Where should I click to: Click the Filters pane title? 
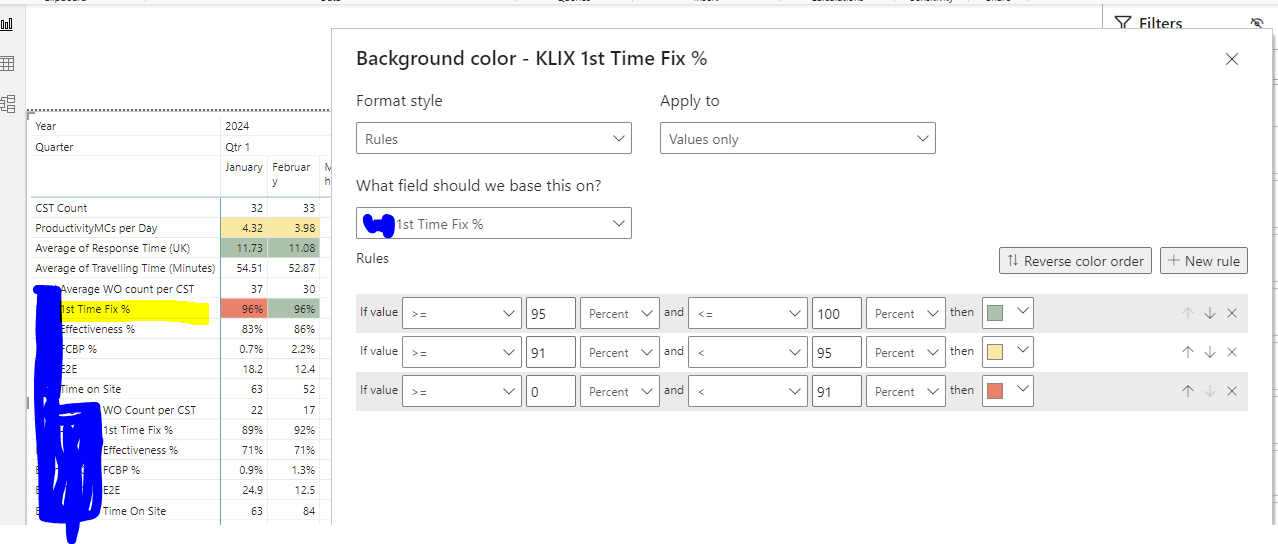[1160, 23]
